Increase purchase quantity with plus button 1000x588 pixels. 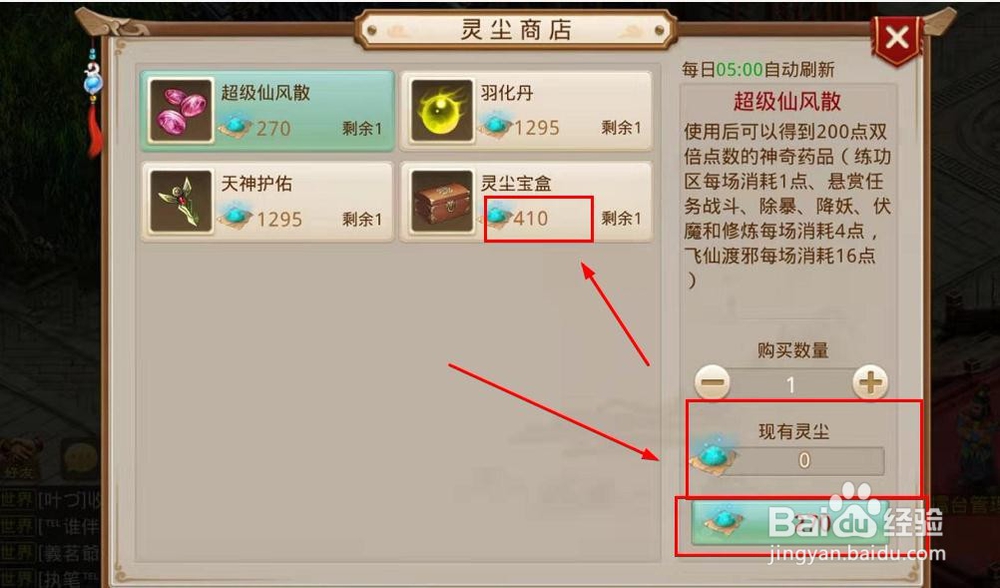[x=870, y=383]
